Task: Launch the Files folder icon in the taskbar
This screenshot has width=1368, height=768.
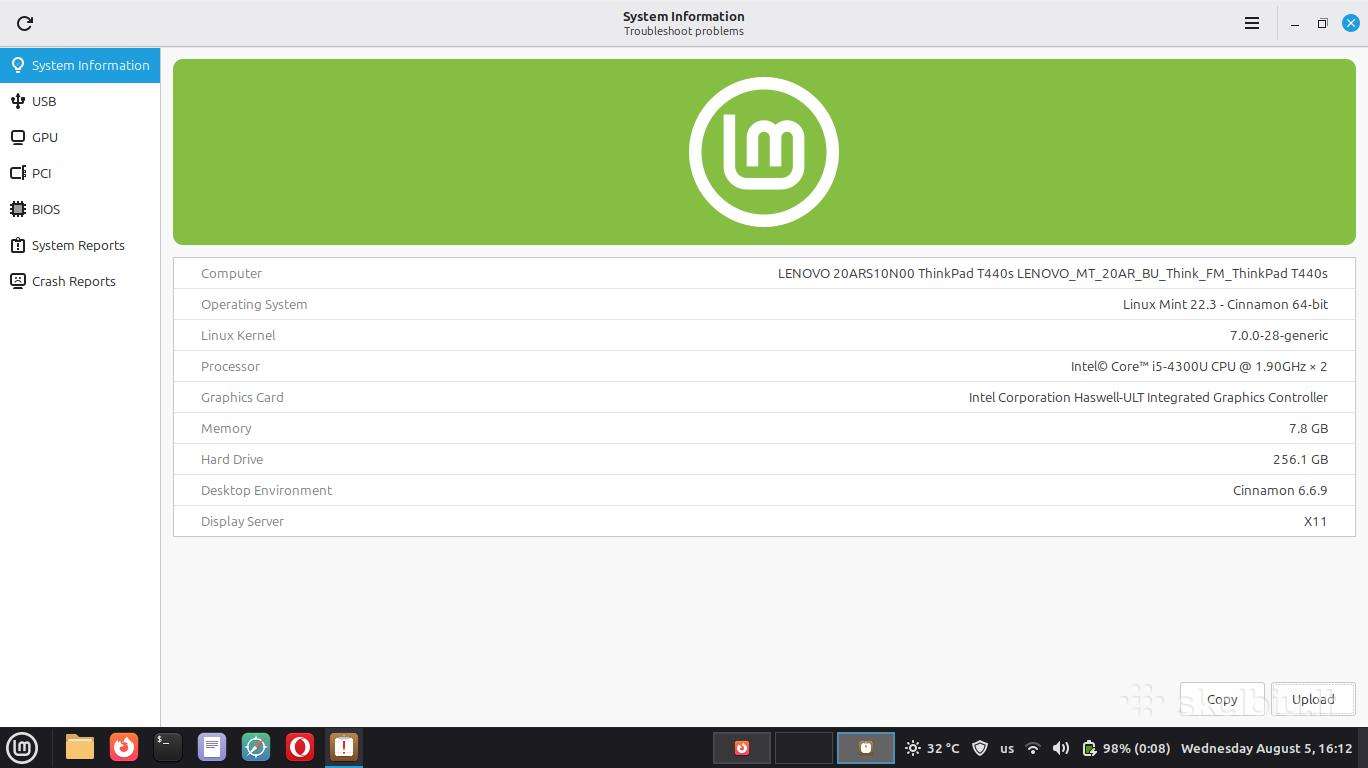Action: (80, 747)
